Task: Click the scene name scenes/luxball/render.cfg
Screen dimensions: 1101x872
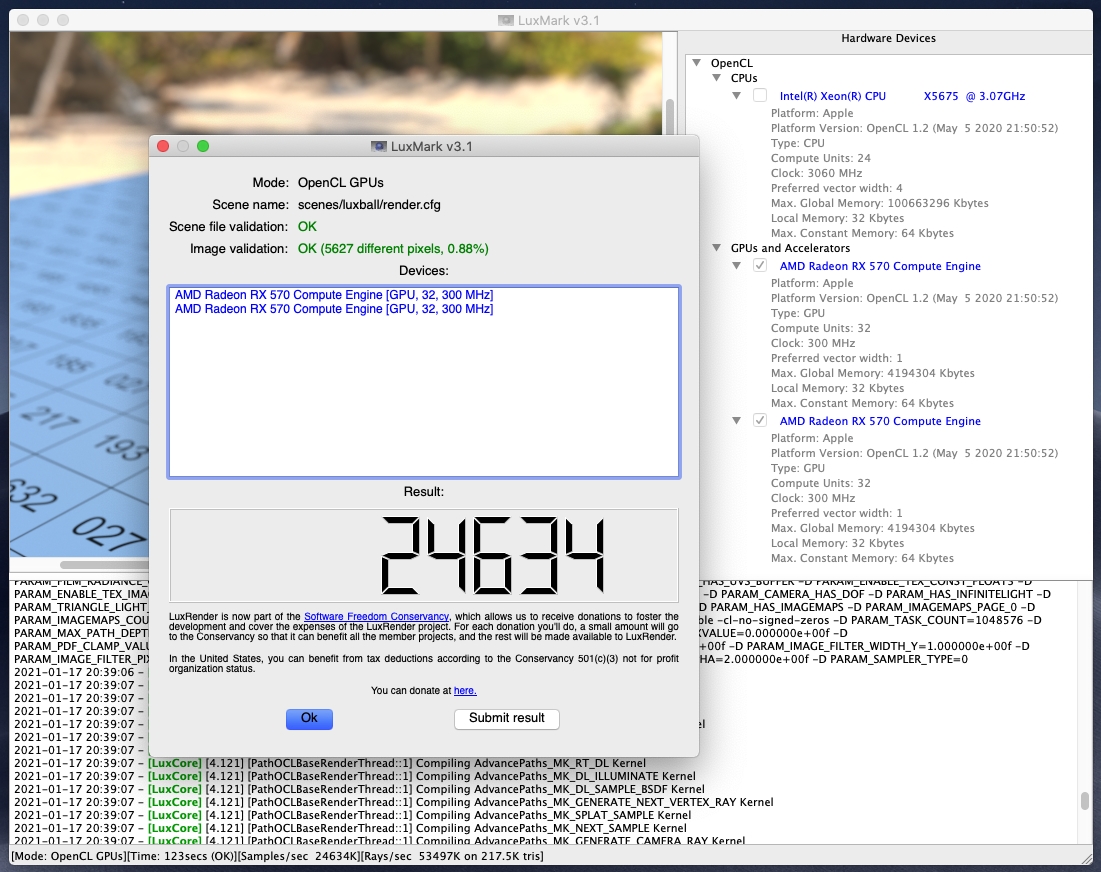Action: (369, 205)
